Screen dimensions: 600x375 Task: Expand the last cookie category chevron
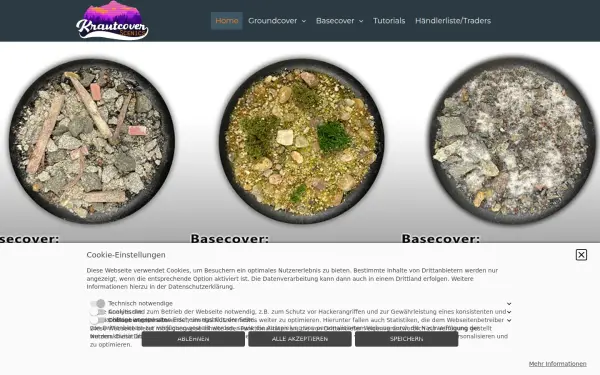click(509, 320)
